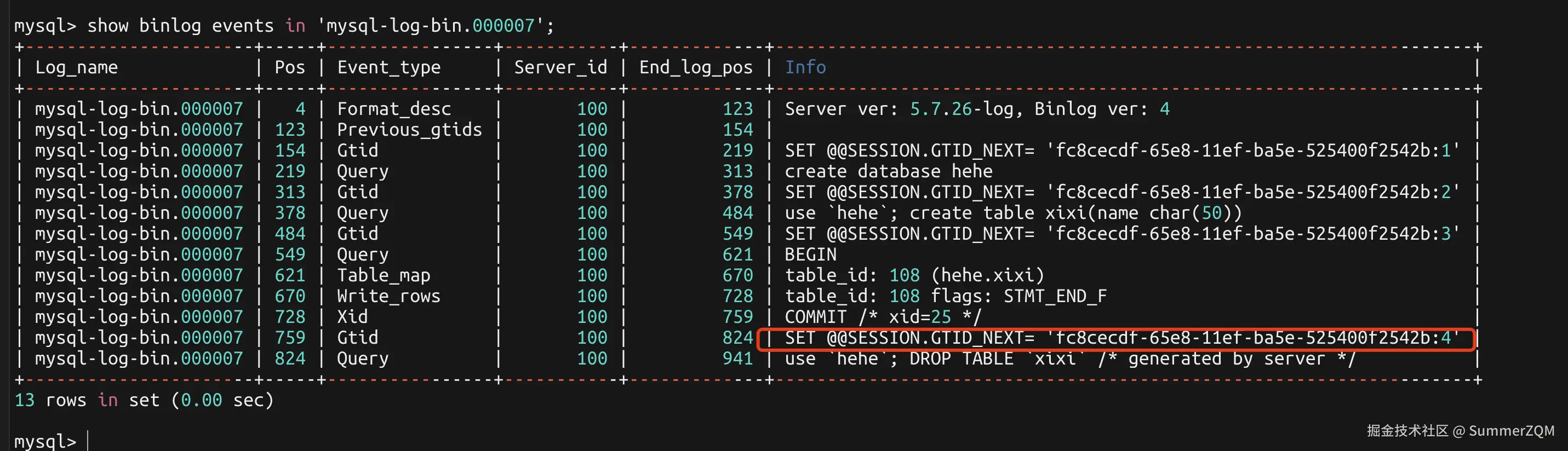Click the Write_rows event type cell
The height and width of the screenshot is (451, 1568).
click(x=388, y=296)
